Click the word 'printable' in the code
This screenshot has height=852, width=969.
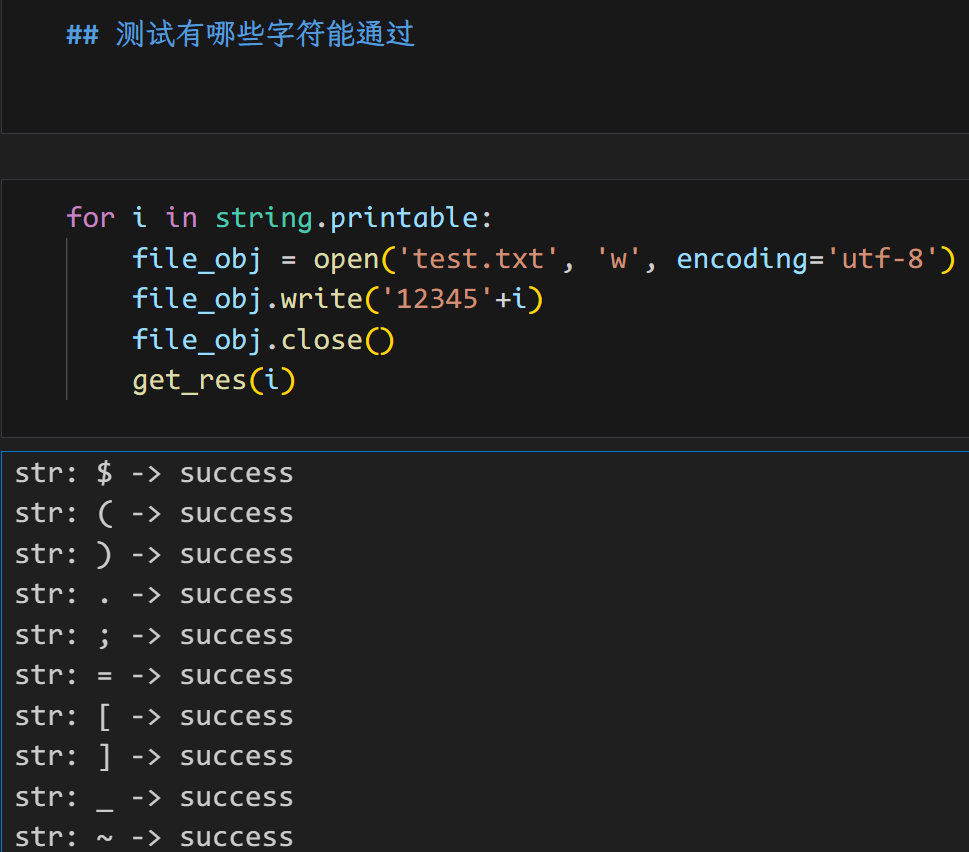point(404,217)
